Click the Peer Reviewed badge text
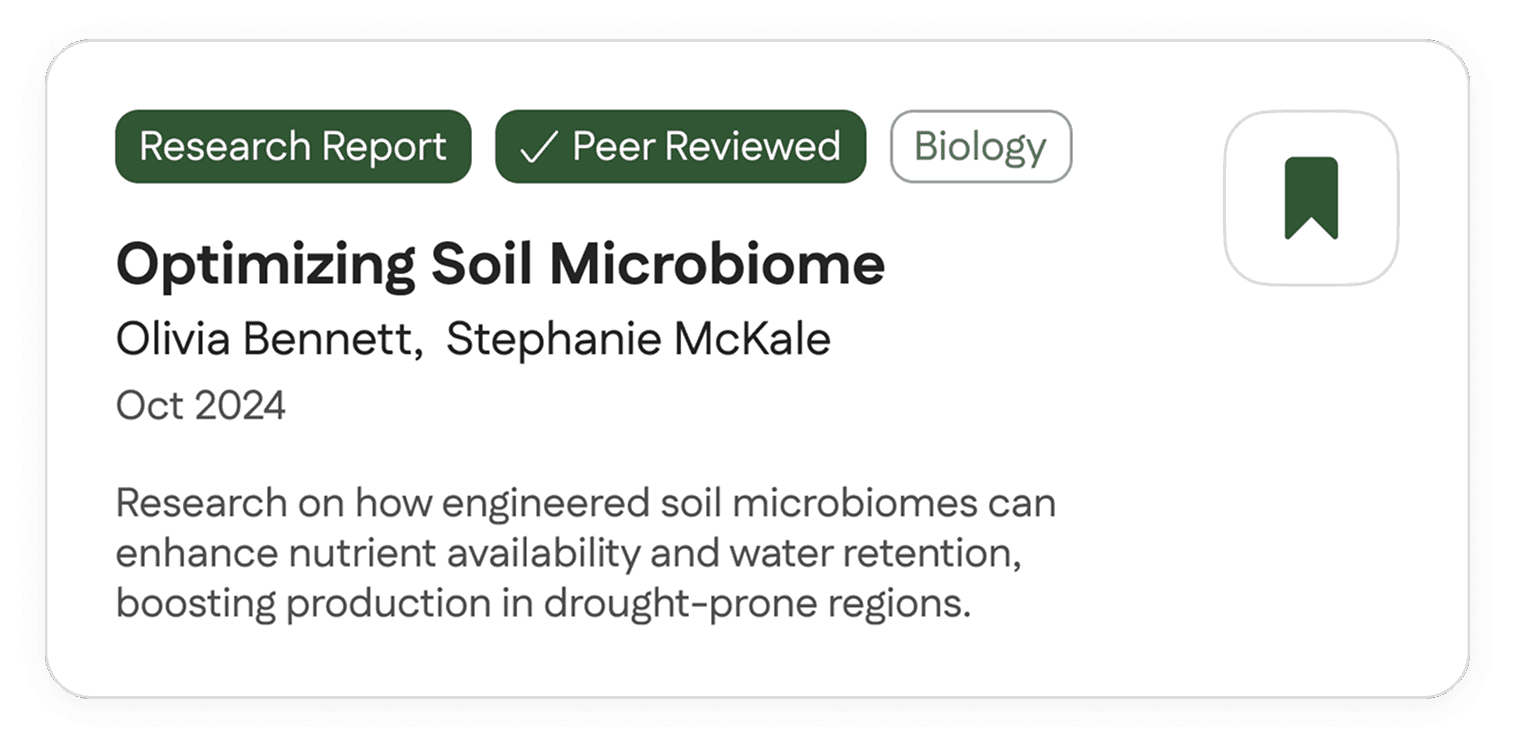The width and height of the screenshot is (1515, 750). pyautogui.click(x=705, y=147)
